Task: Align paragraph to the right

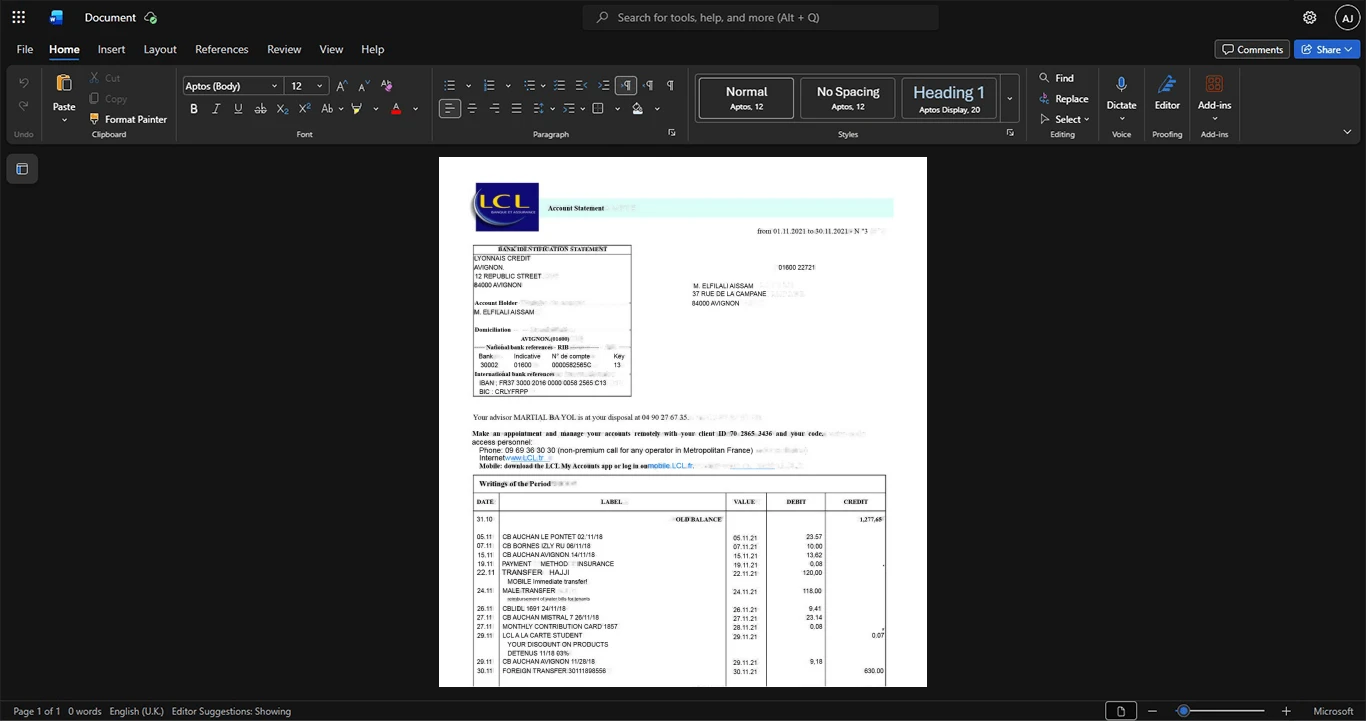Action: point(494,108)
